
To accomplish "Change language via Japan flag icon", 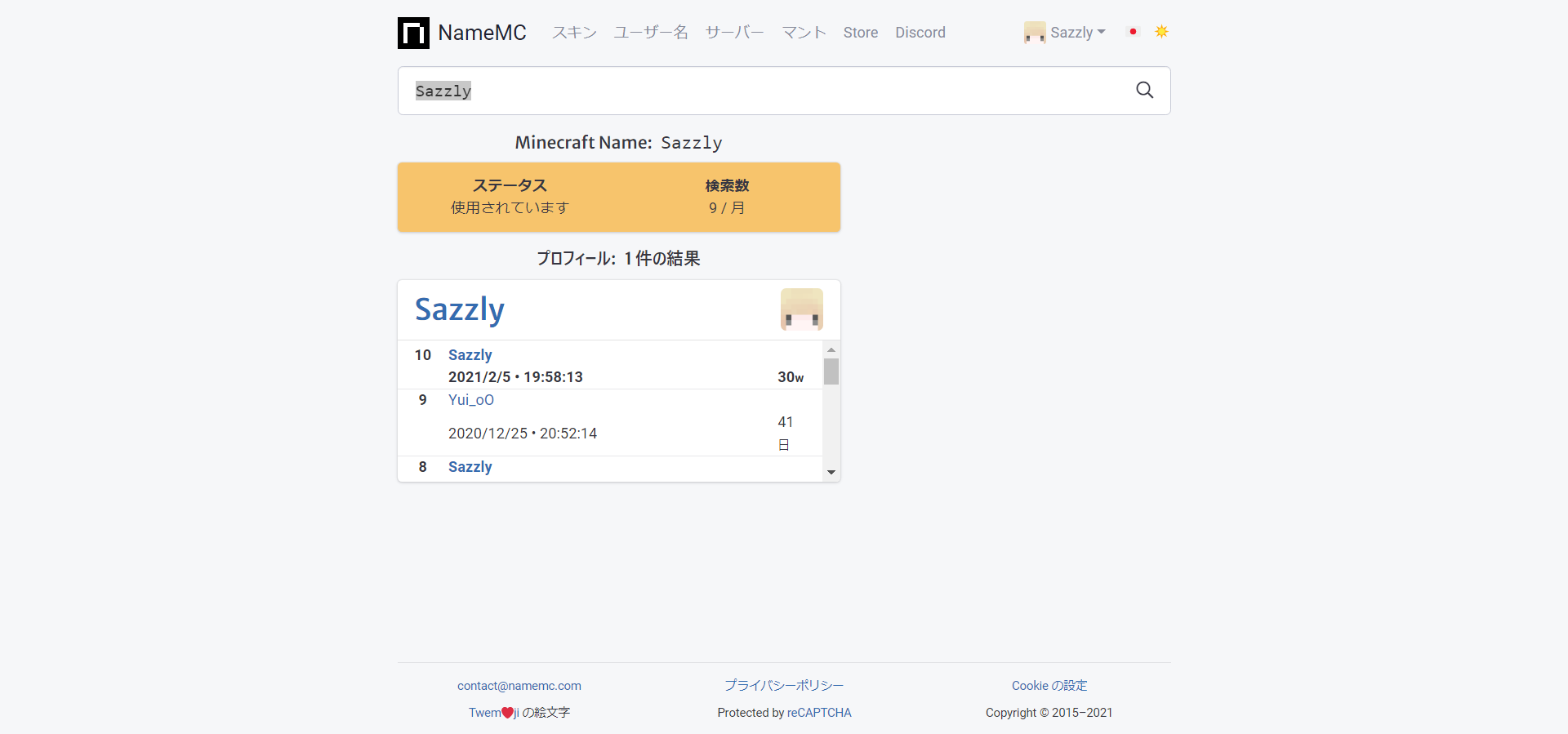I will 1133,32.
